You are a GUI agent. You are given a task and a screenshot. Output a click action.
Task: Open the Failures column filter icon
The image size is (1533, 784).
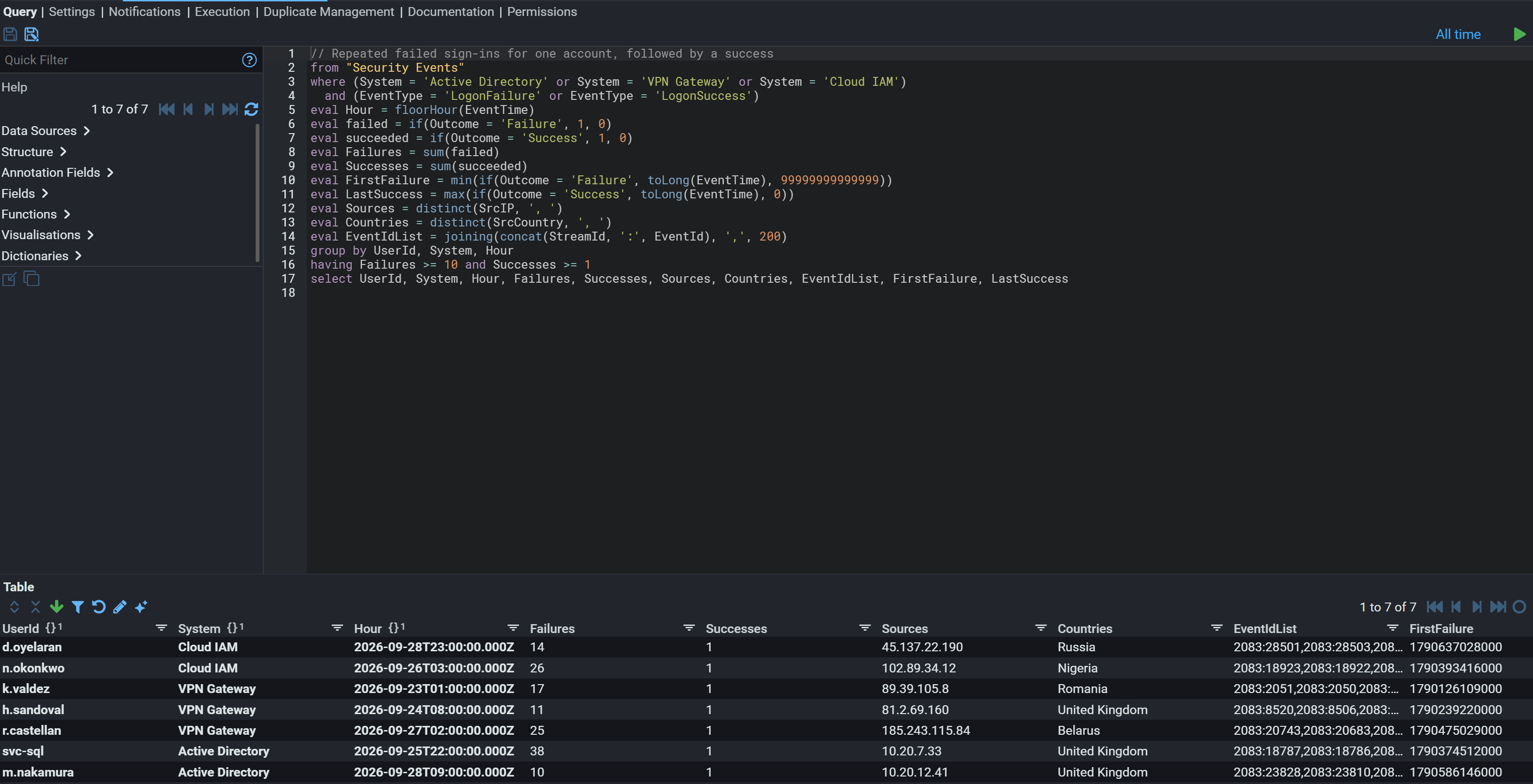click(x=689, y=628)
